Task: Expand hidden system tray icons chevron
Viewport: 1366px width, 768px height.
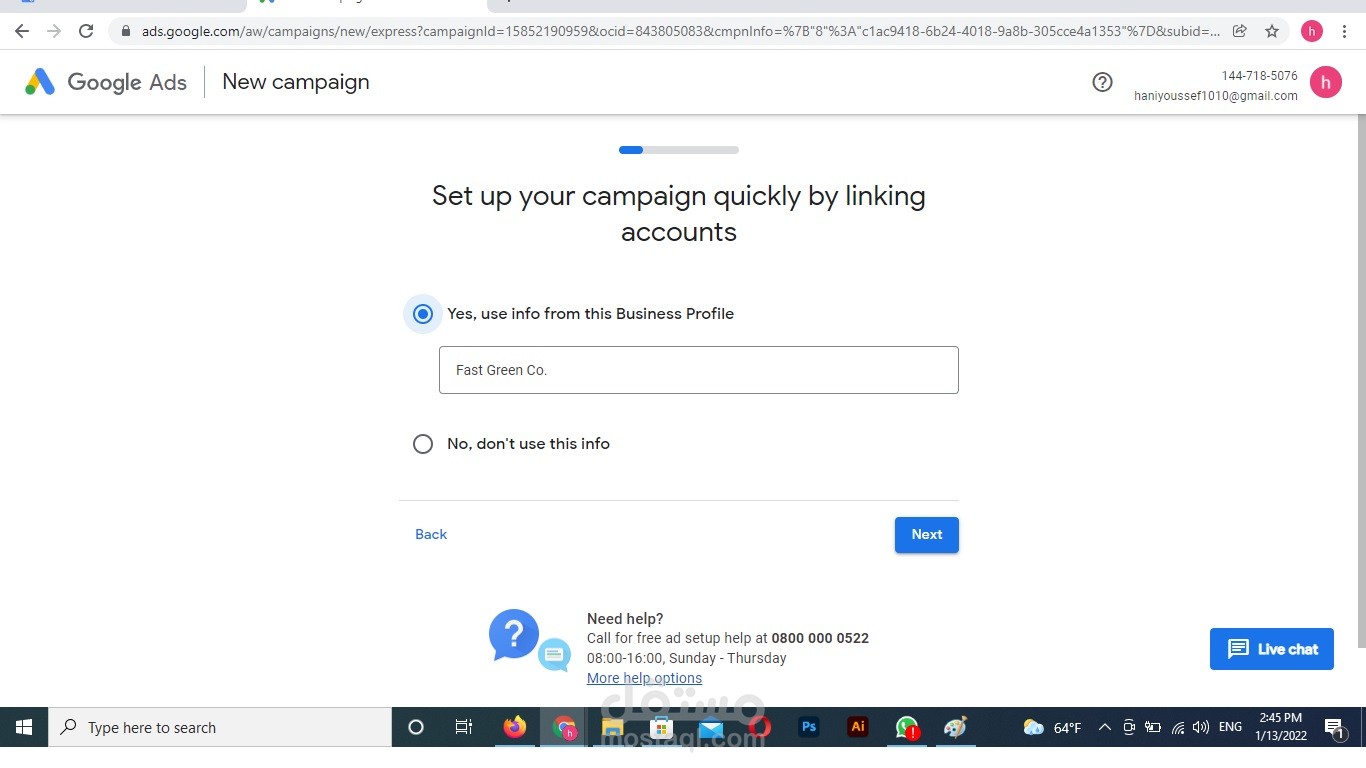Action: point(1104,727)
